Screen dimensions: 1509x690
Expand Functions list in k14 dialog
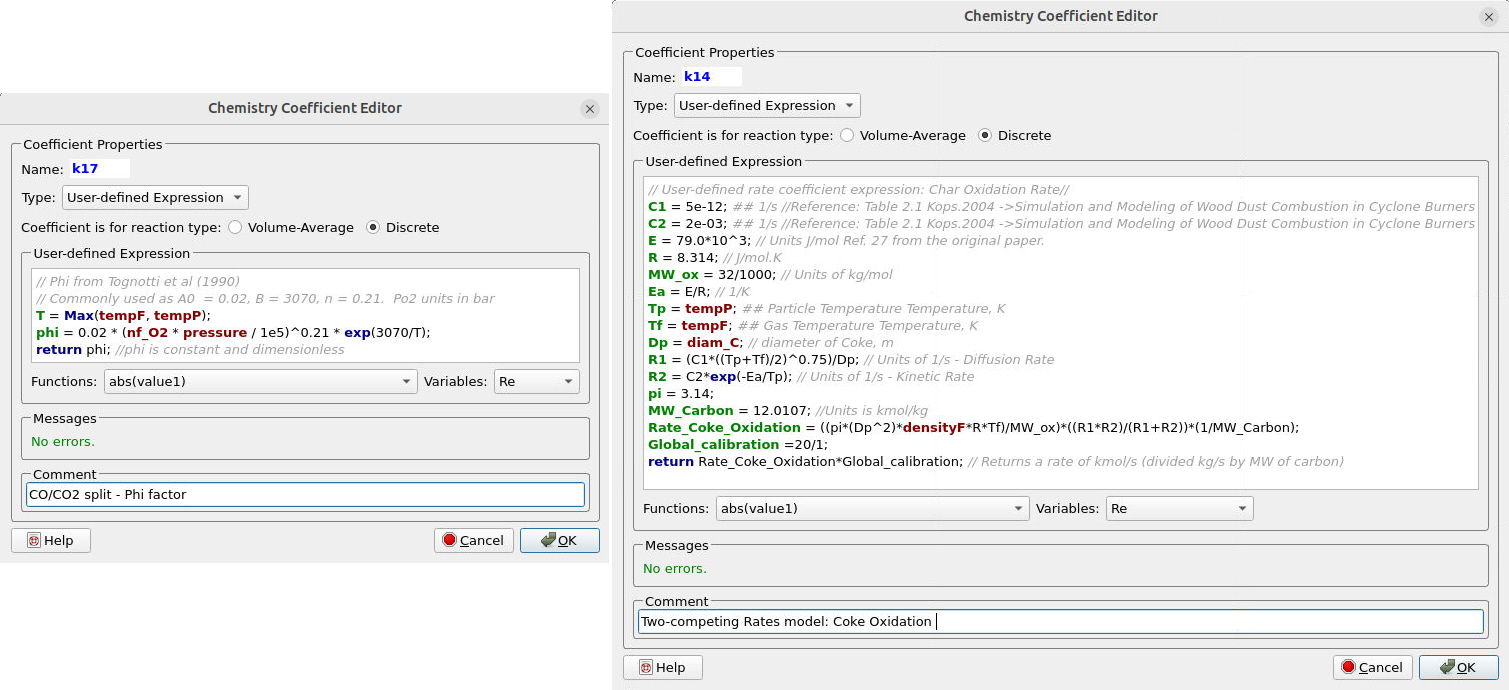click(872, 508)
